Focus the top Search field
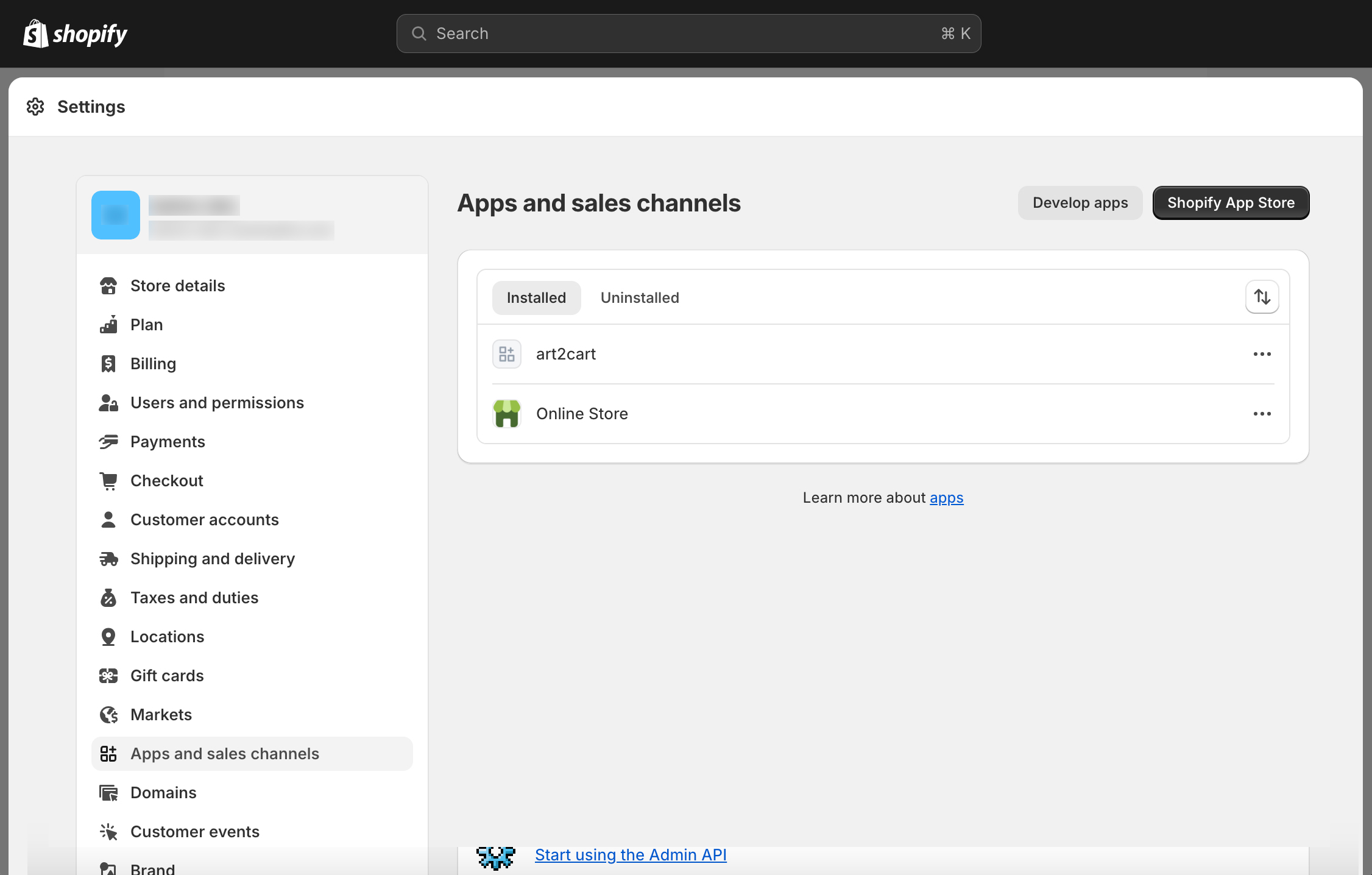Screen dimensions: 1372x875 pyautogui.click(x=688, y=34)
